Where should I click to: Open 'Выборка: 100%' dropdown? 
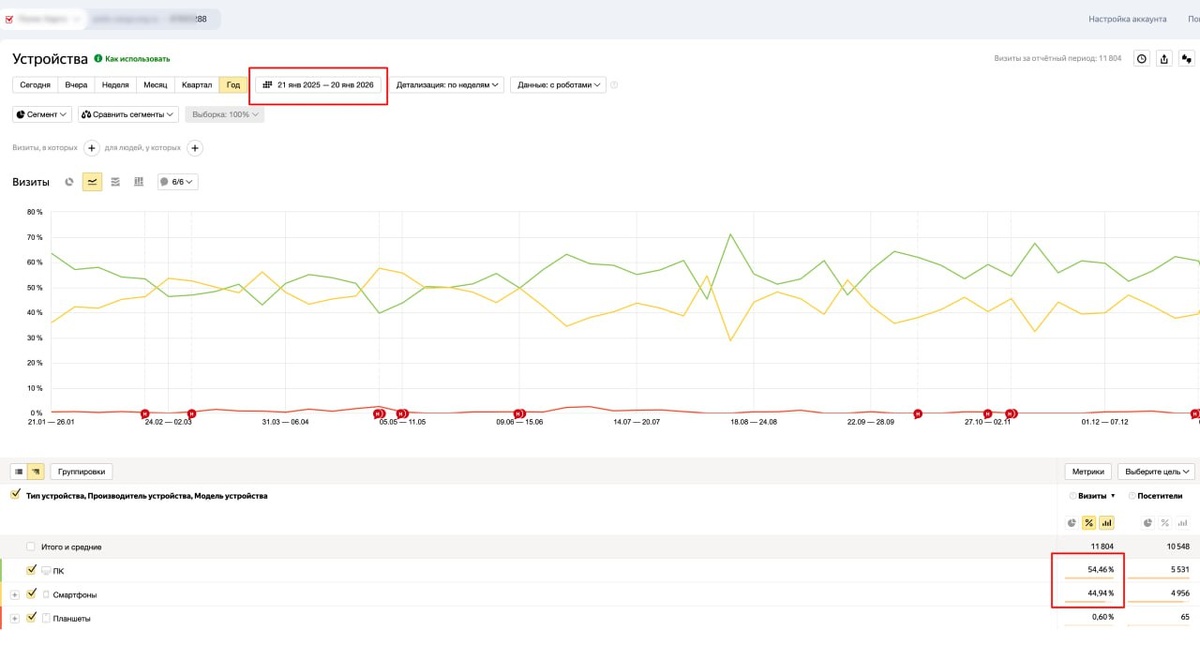[x=225, y=114]
